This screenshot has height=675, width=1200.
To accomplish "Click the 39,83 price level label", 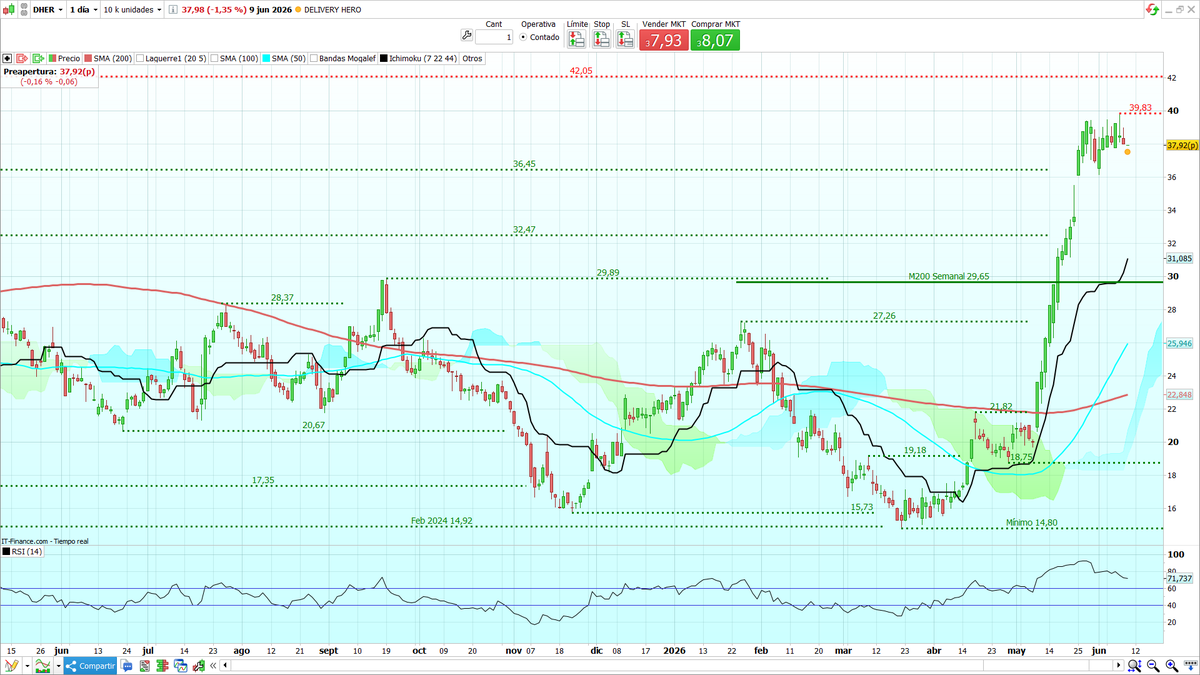I will [1140, 108].
